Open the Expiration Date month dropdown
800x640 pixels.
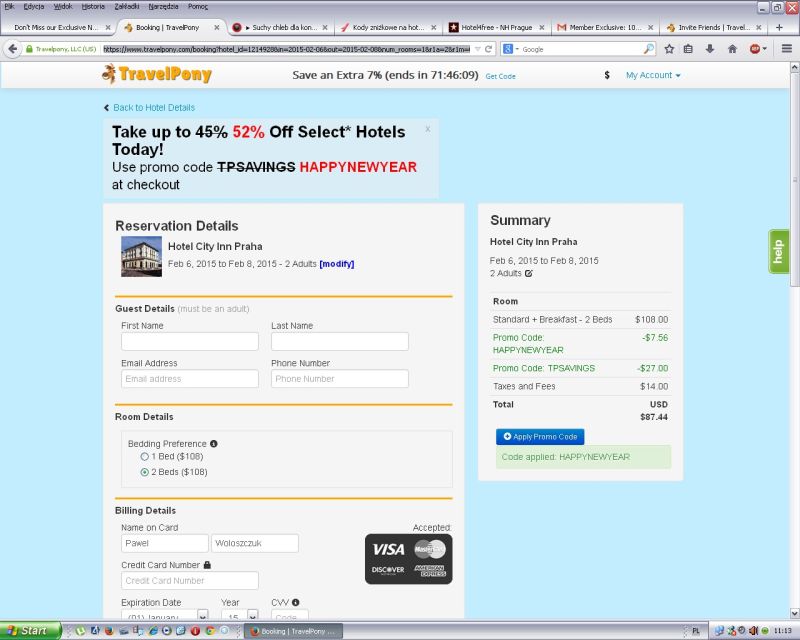(164, 614)
